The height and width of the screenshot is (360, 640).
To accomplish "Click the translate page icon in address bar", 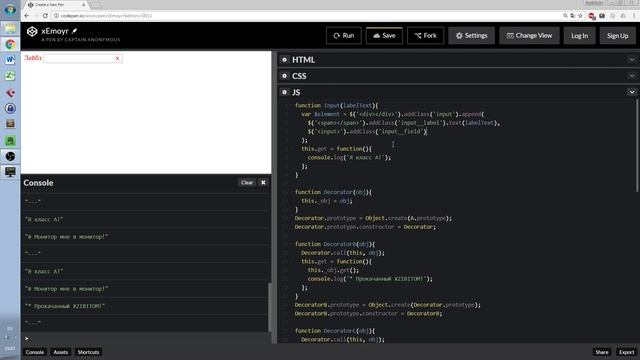I will (x=573, y=16).
